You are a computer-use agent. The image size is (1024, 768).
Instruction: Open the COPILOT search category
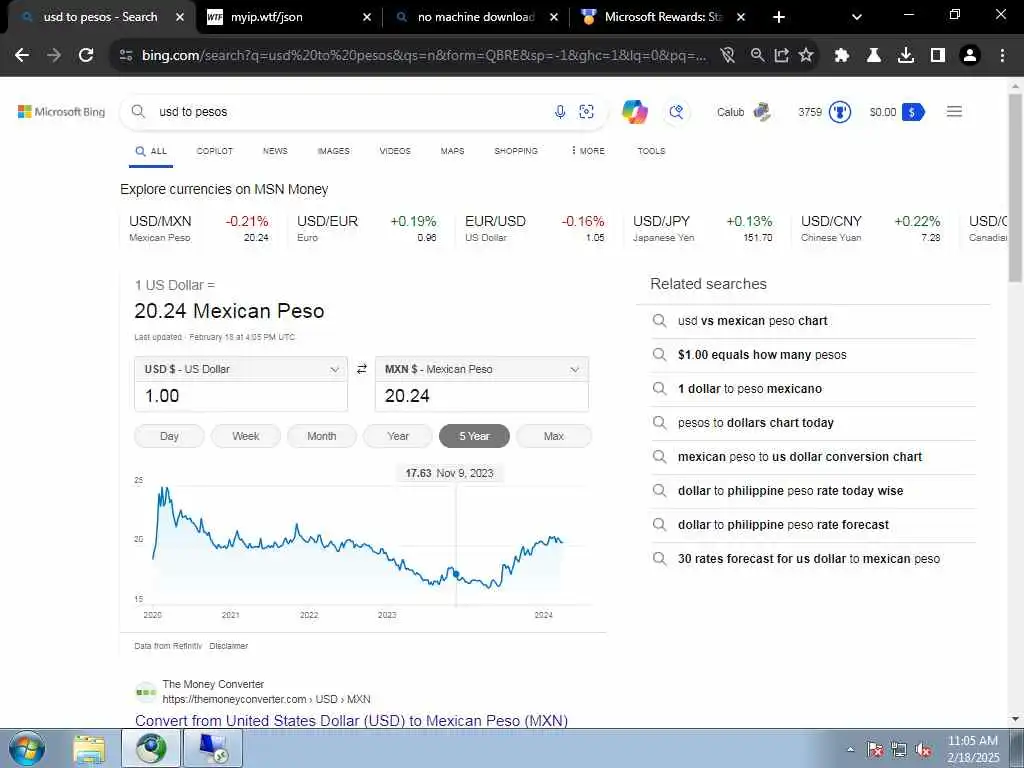(215, 151)
